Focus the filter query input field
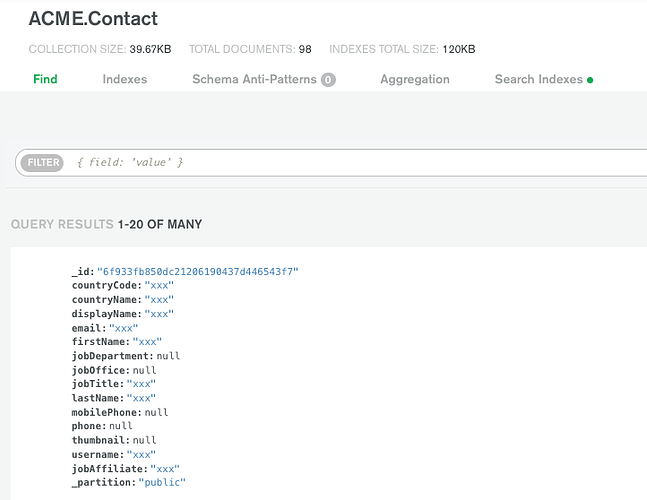 (350, 162)
